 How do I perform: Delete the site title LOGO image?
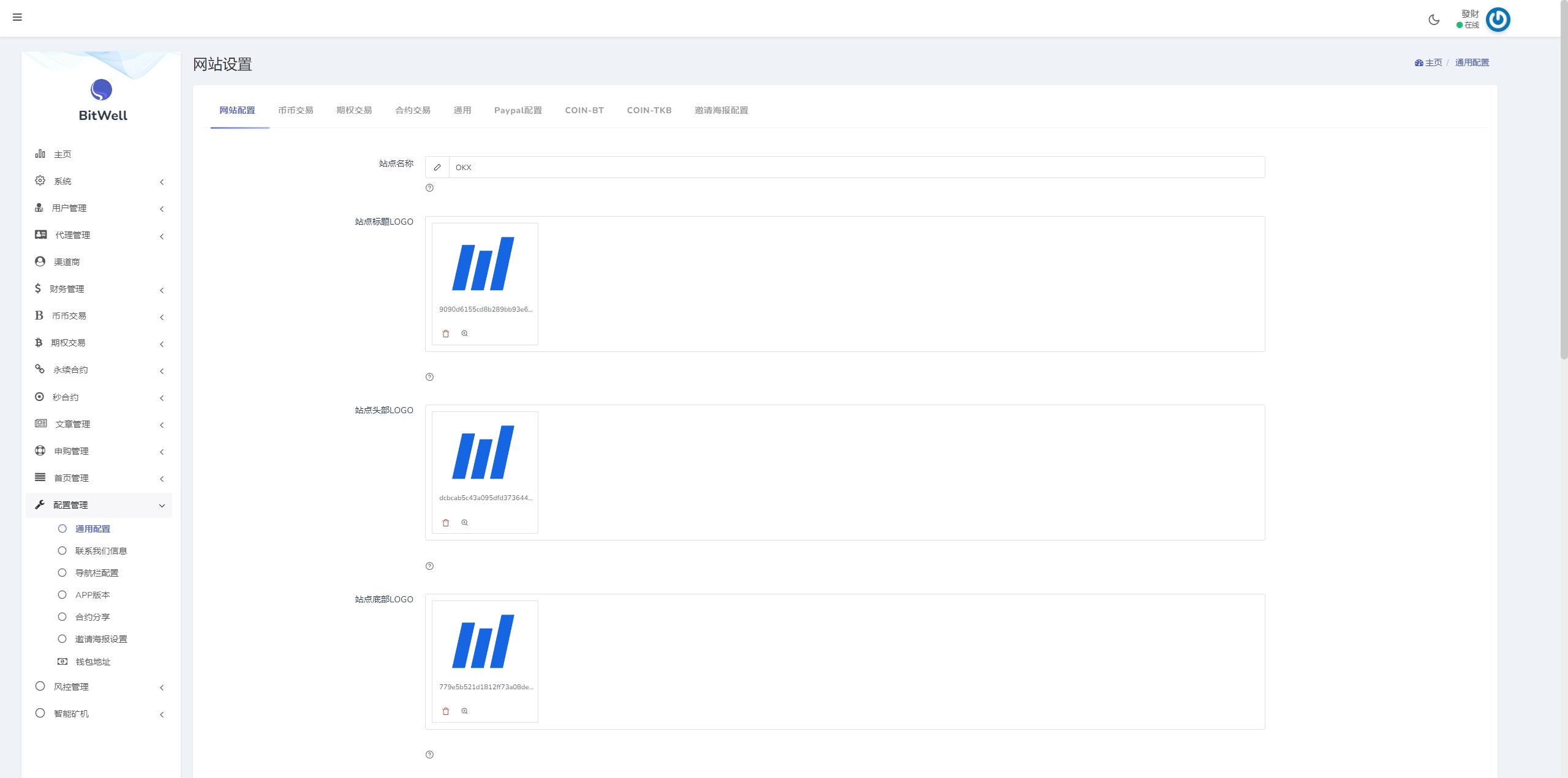click(446, 334)
